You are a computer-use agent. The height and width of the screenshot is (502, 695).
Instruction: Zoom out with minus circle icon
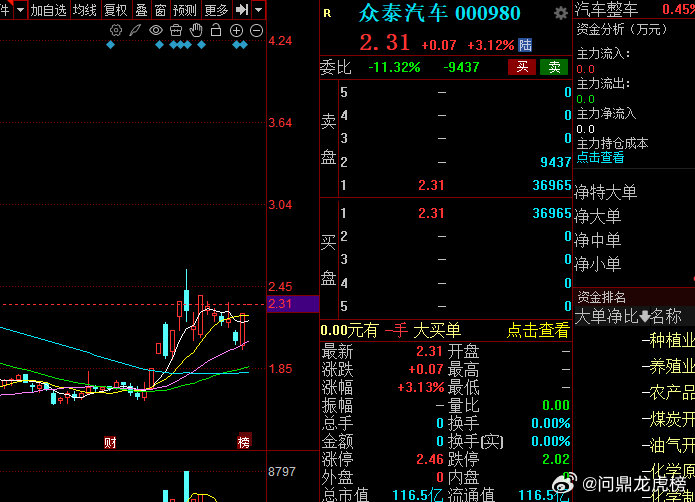[257, 30]
